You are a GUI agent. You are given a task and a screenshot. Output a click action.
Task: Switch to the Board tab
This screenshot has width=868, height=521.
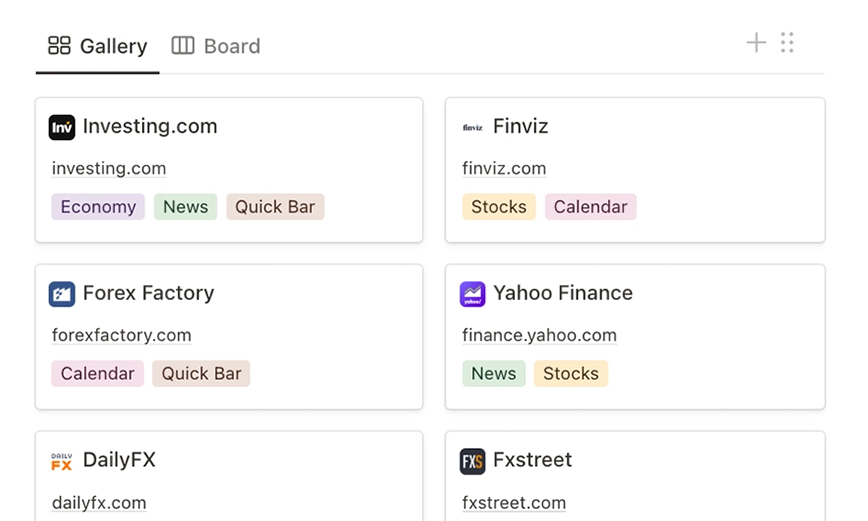[x=216, y=46]
